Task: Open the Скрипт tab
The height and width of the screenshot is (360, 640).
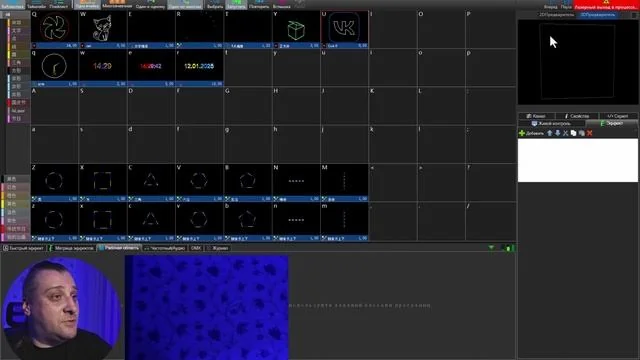Action: [618, 116]
